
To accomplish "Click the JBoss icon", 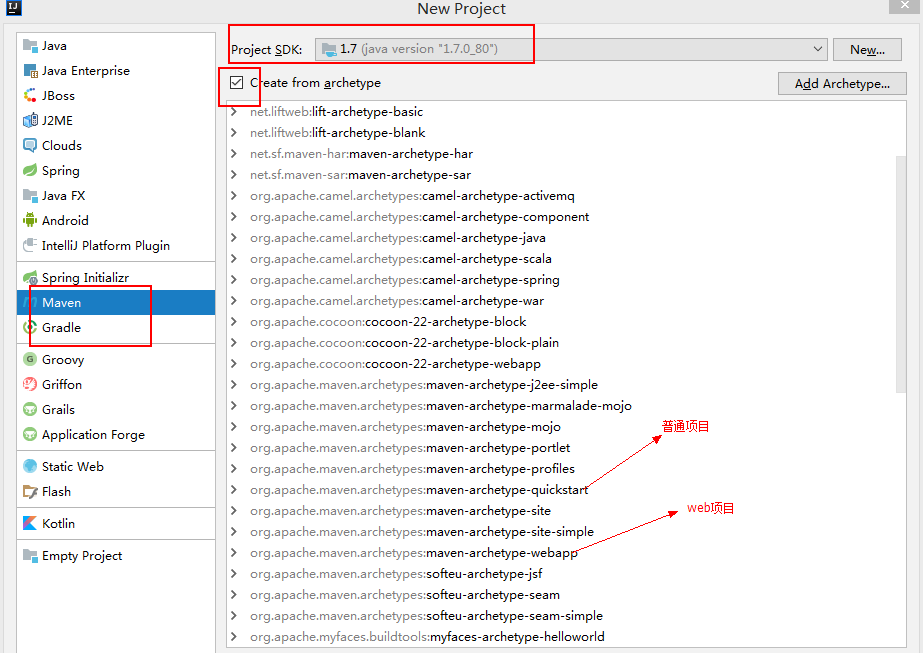I will tap(30, 95).
